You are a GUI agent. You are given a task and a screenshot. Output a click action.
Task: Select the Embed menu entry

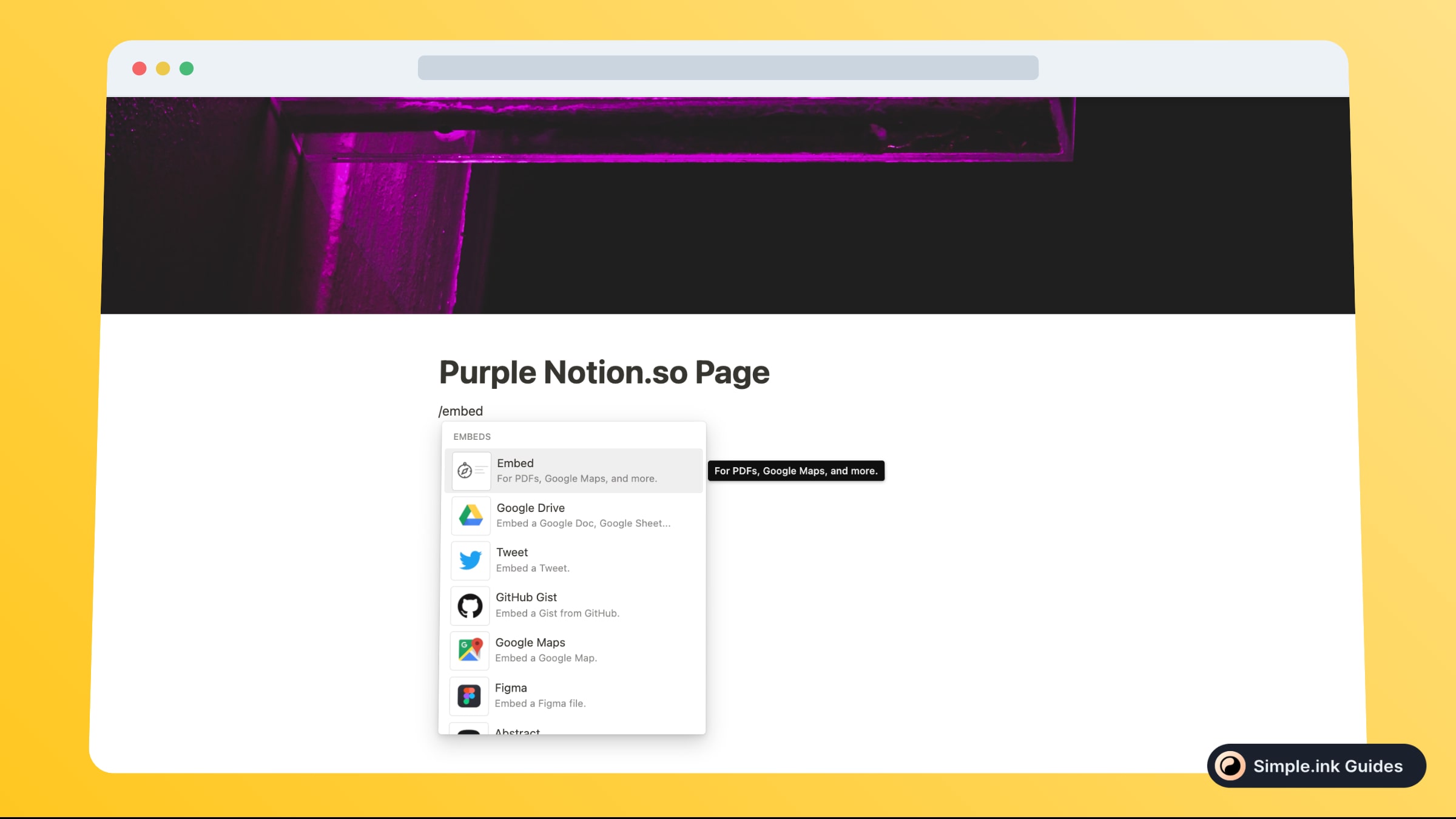[x=574, y=471]
